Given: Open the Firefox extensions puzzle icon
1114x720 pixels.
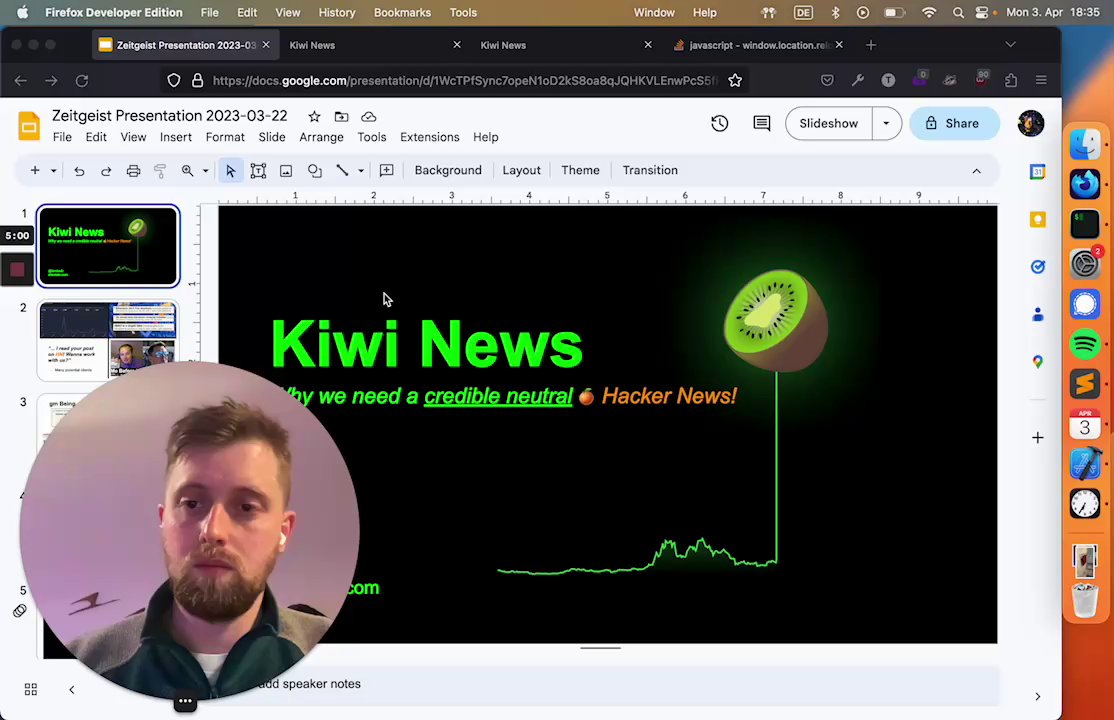Looking at the screenshot, I should [x=1011, y=80].
